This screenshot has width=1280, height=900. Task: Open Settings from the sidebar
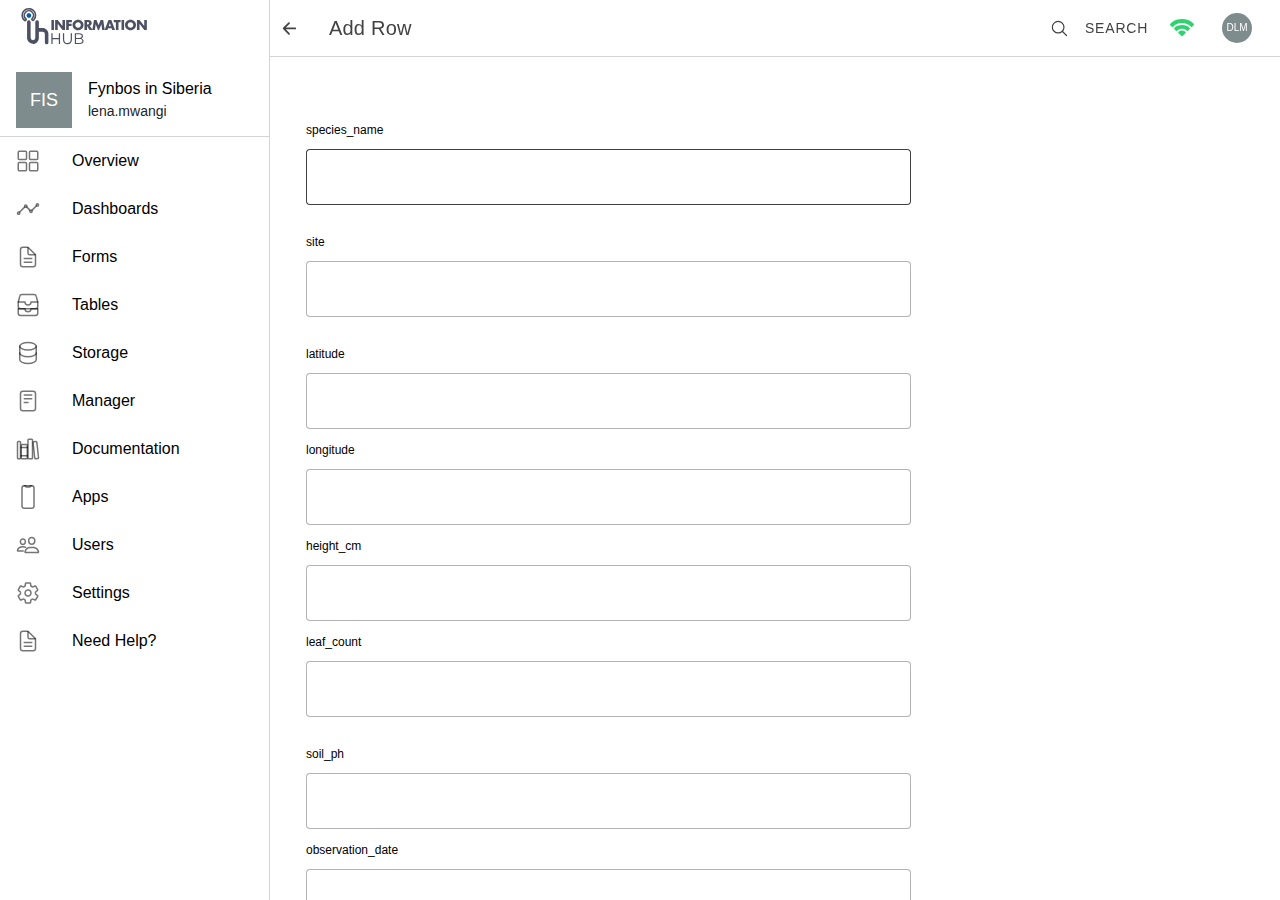point(101,593)
